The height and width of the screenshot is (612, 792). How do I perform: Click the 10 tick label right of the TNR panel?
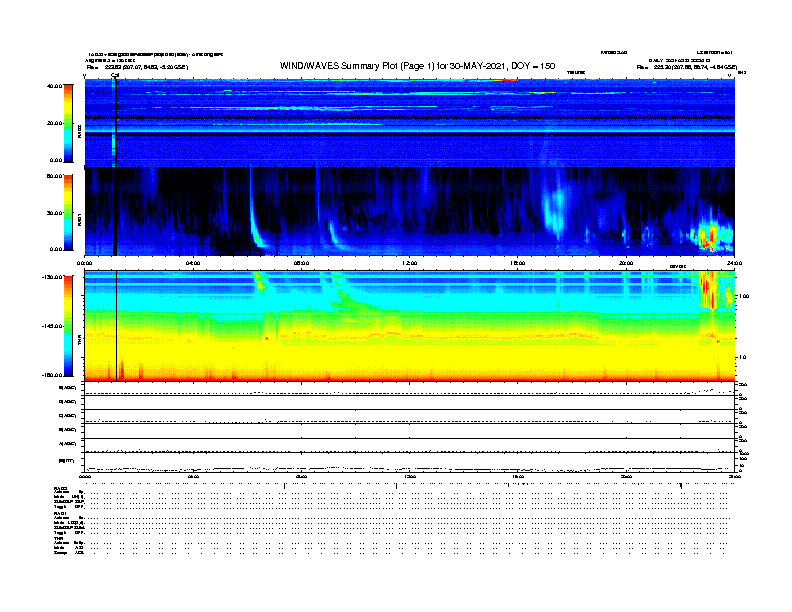pos(742,358)
